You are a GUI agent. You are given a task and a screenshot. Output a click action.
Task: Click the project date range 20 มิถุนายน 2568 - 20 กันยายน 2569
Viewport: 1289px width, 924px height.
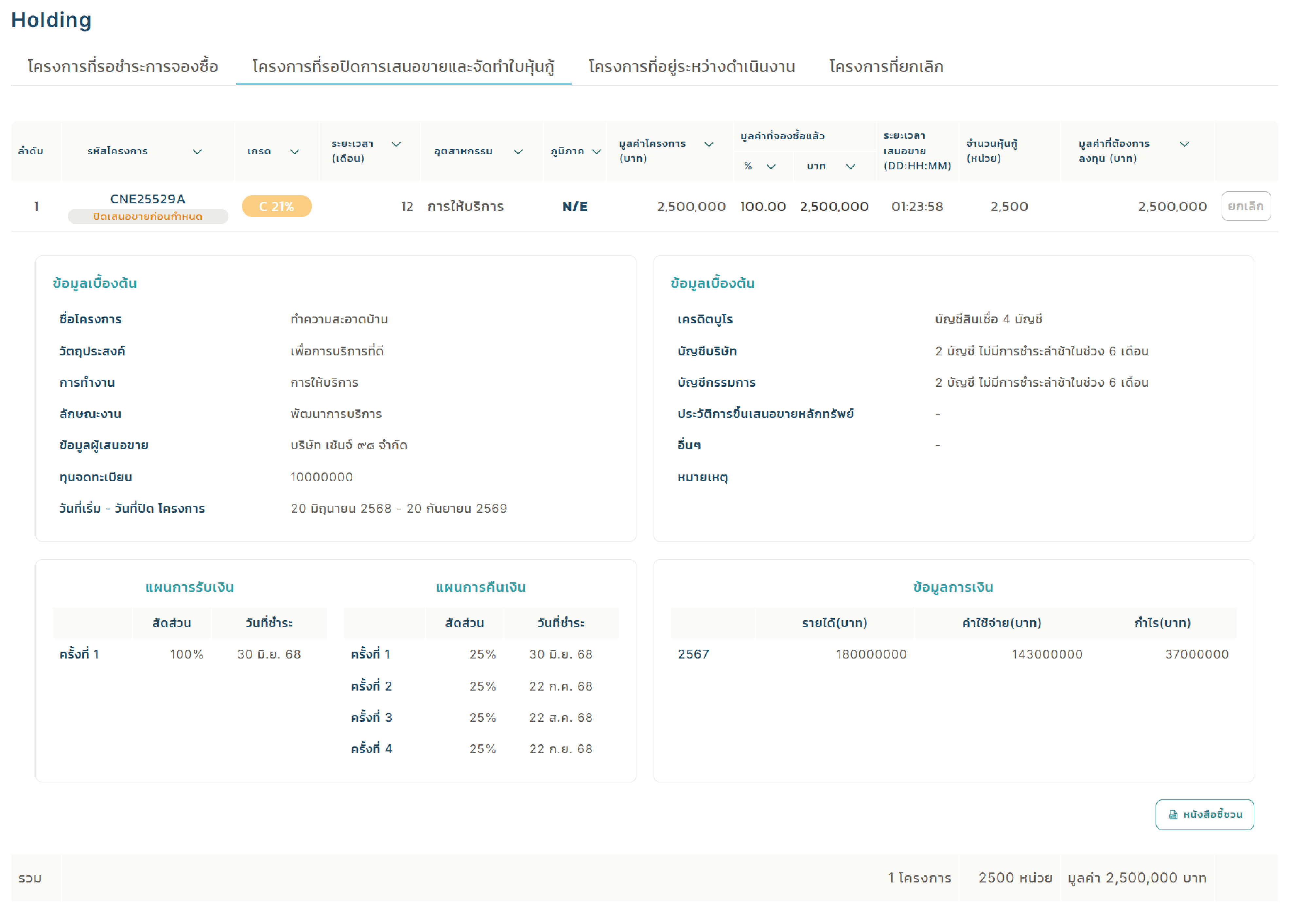click(399, 508)
